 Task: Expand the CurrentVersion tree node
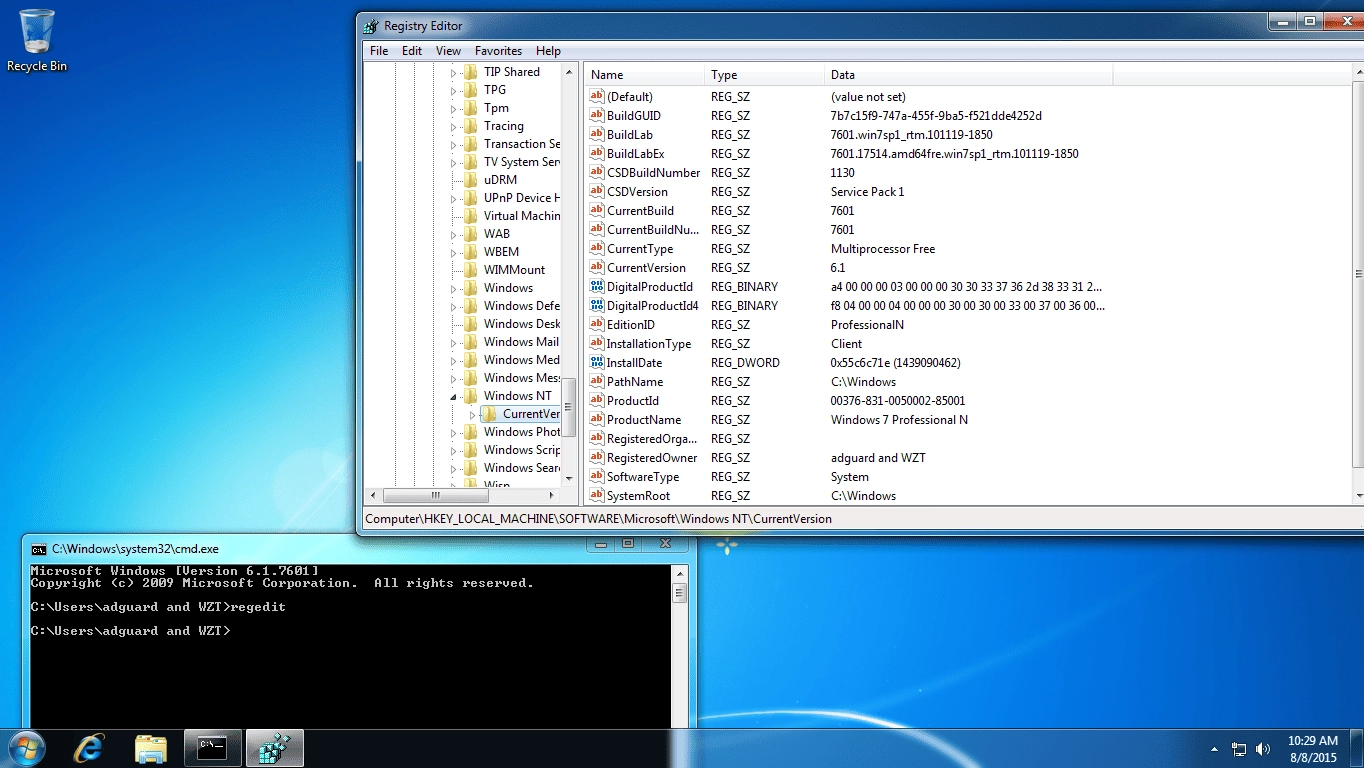click(472, 415)
